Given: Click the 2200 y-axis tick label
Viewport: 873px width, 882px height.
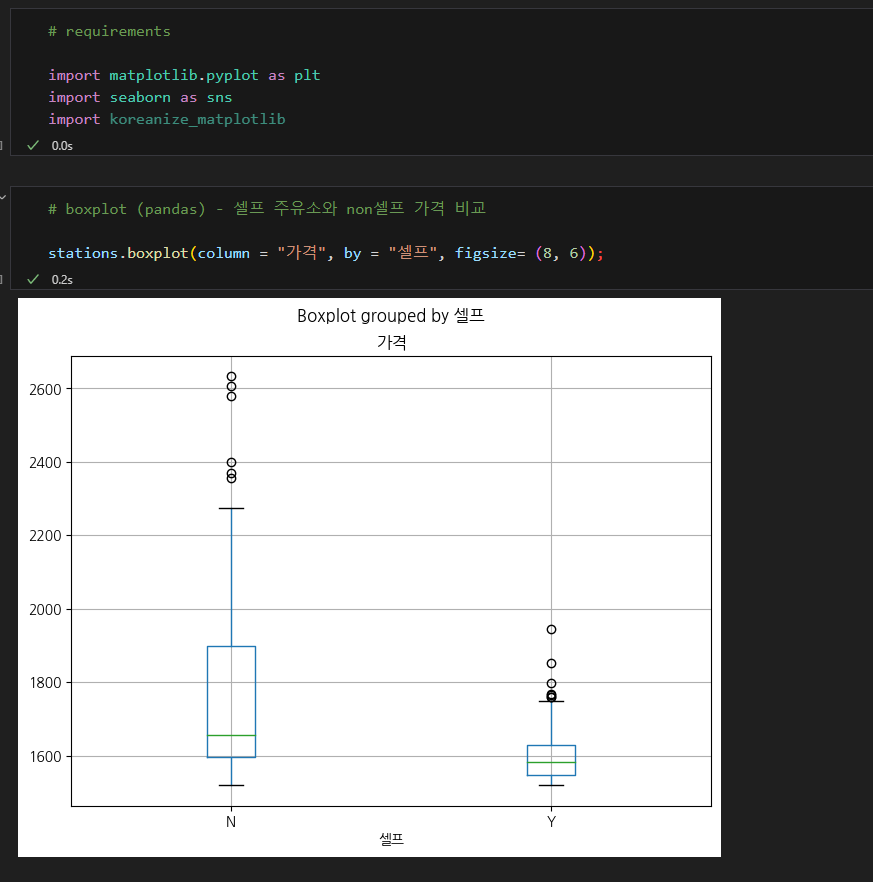Looking at the screenshot, I should 45,536.
